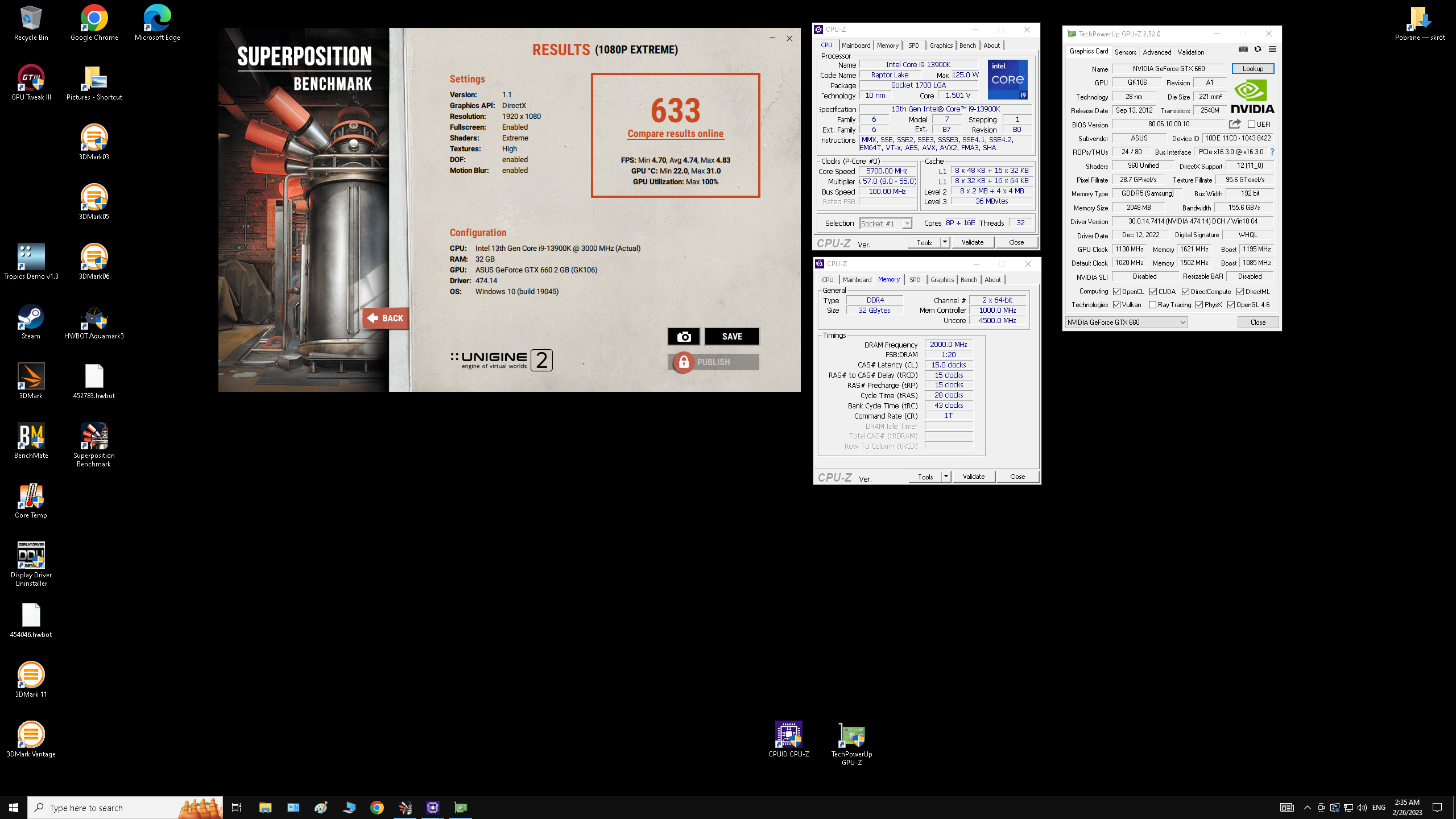Open File Explorer from taskbar
Screen dimensions: 1456x819
point(265,808)
